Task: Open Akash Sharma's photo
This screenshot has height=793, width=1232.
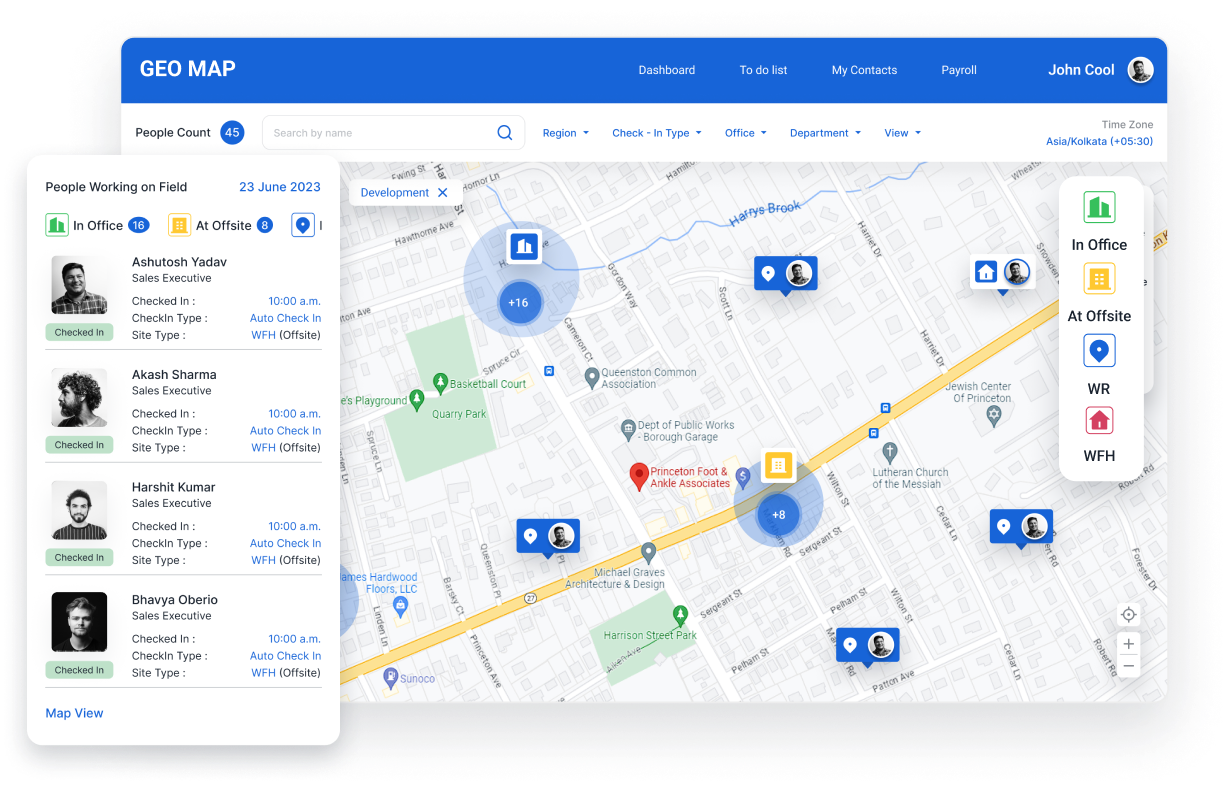Action: coord(79,399)
